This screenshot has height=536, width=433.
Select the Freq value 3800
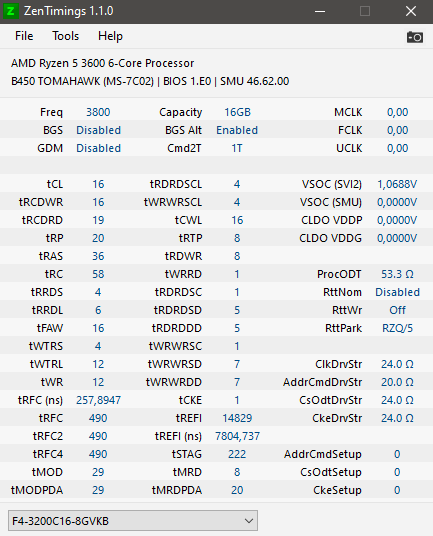[98, 112]
